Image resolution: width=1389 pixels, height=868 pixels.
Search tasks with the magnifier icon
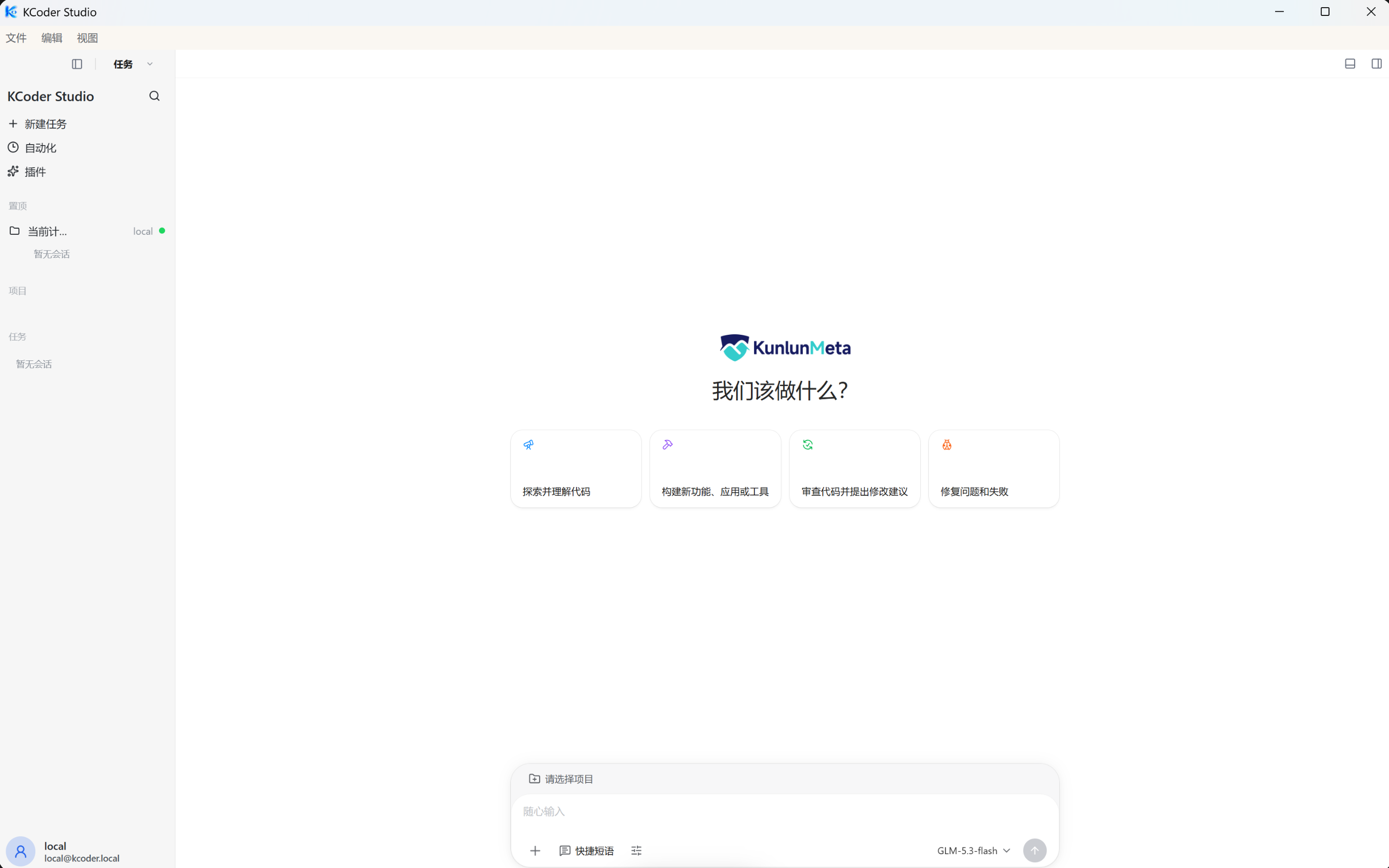154,96
